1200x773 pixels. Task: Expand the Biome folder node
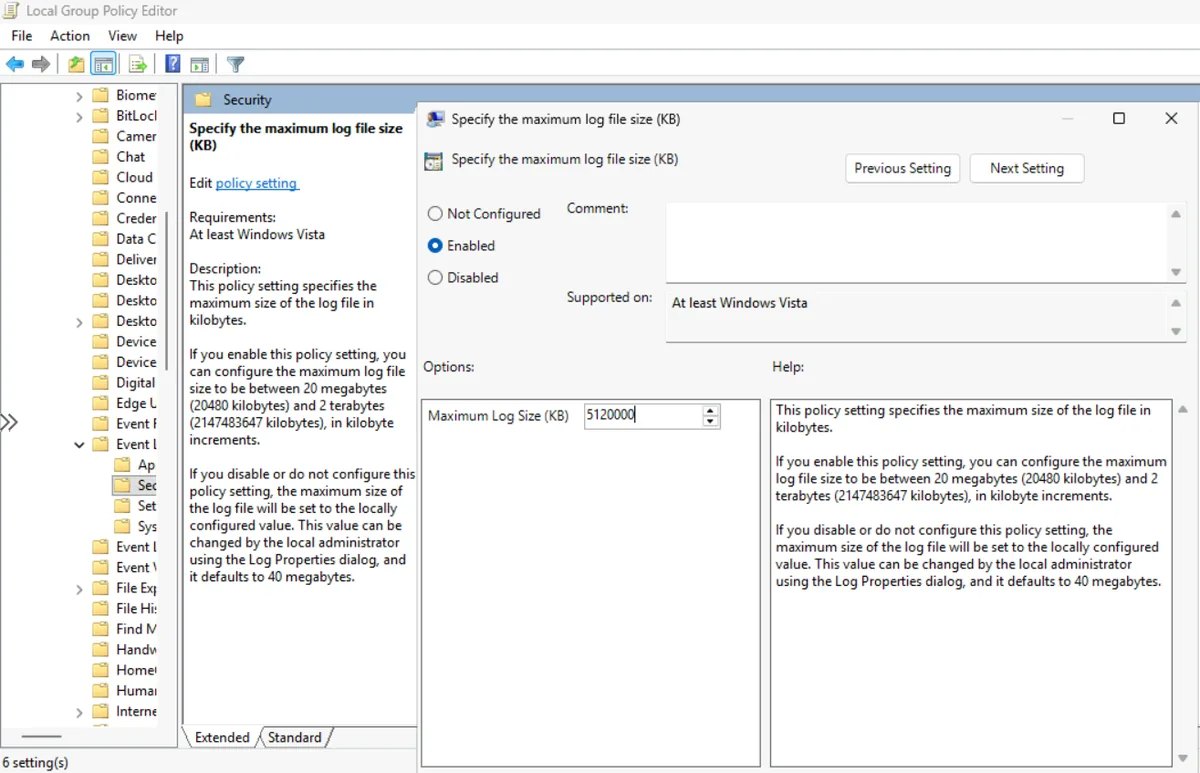(79, 96)
